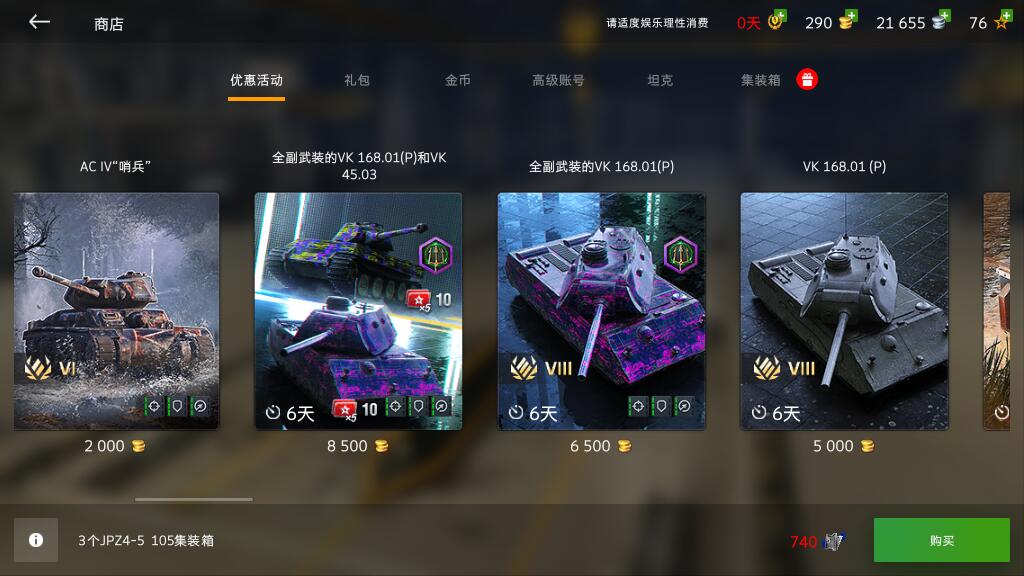Open the 坦克 tab

pyautogui.click(x=660, y=80)
